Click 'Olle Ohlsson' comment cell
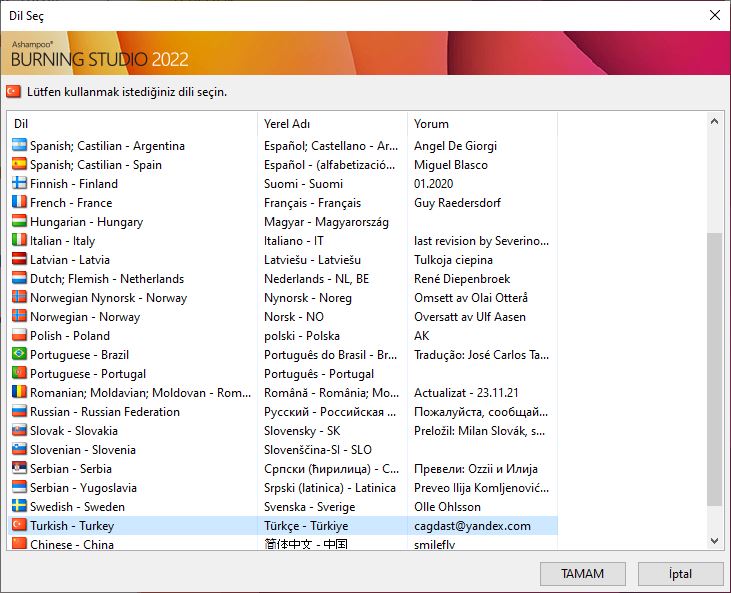 coord(447,507)
